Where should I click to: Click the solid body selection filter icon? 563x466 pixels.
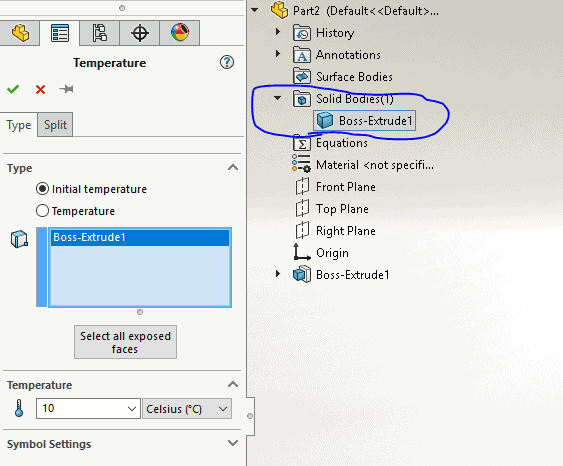(19, 239)
